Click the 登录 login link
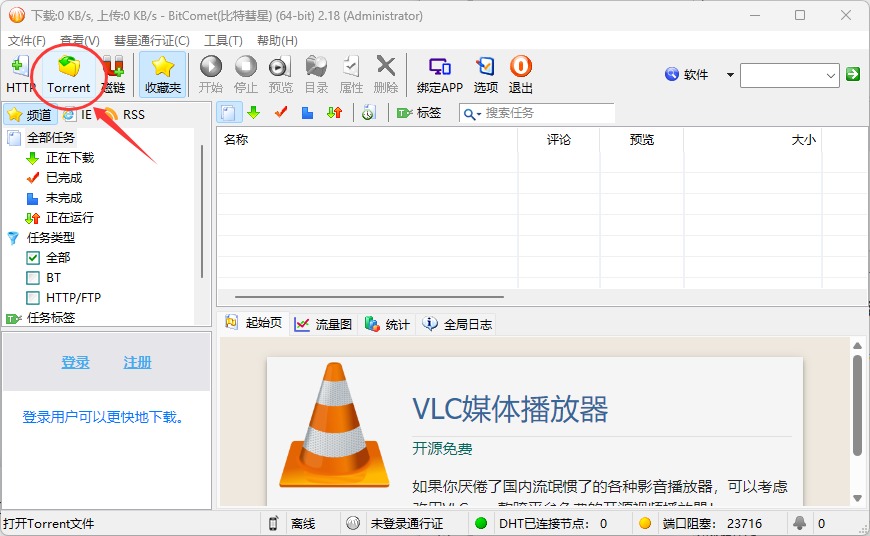 pyautogui.click(x=75, y=362)
